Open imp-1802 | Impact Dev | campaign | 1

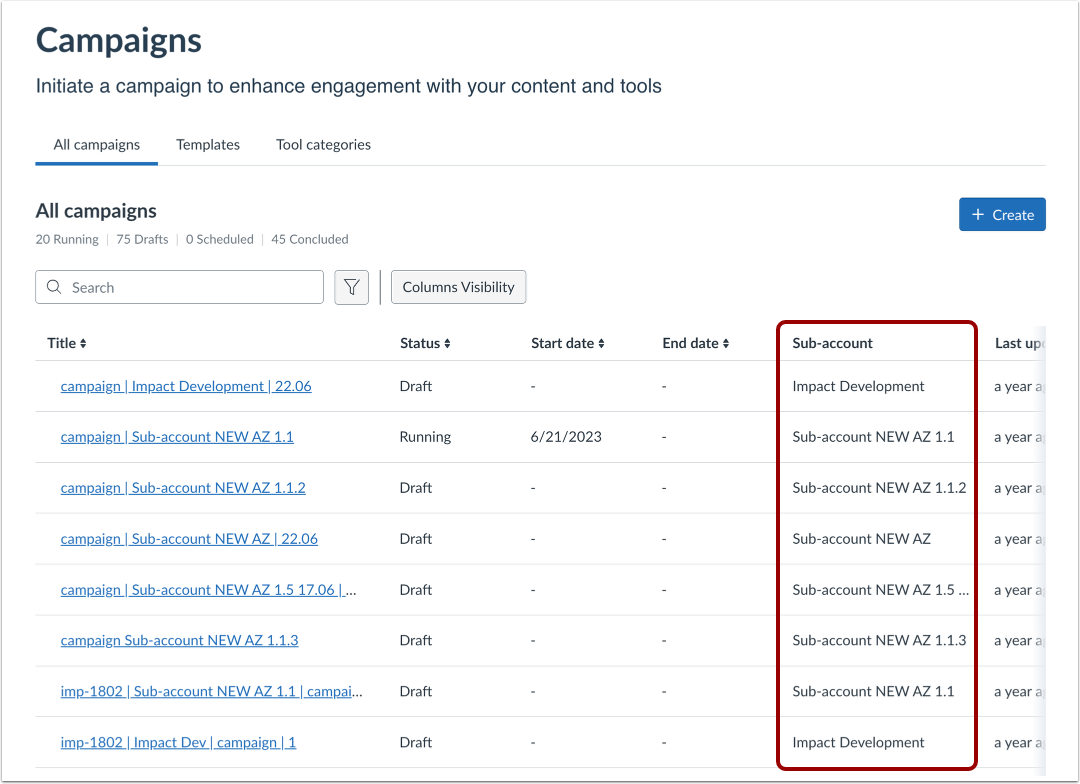coord(178,742)
